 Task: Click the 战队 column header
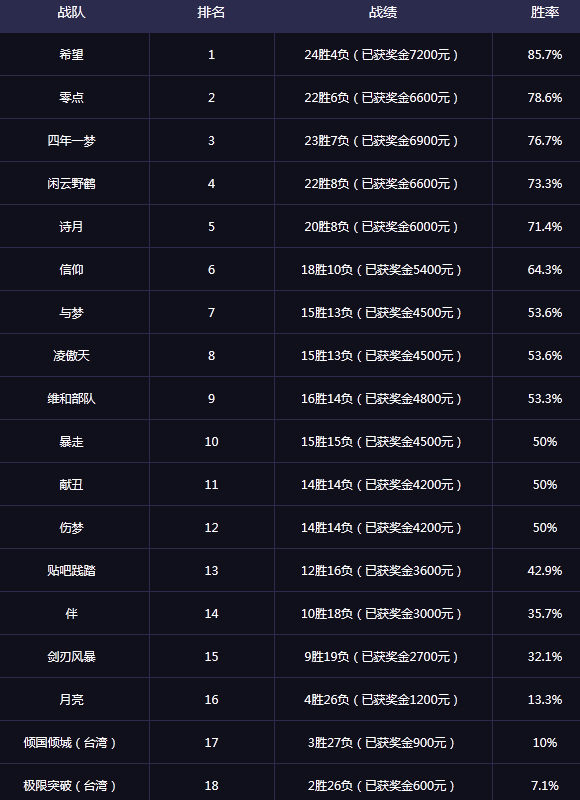point(71,13)
